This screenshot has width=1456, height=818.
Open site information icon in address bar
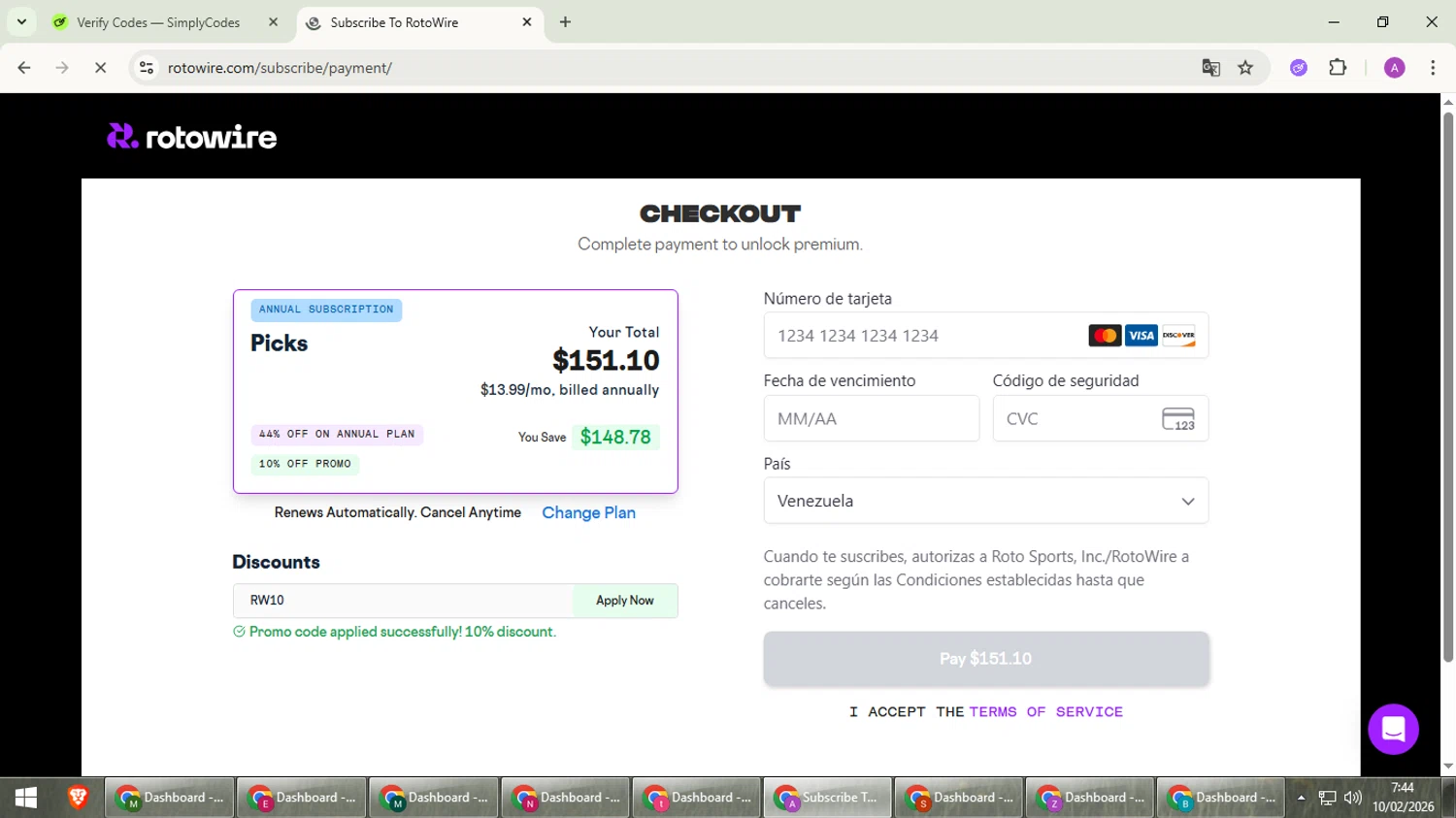click(x=147, y=68)
